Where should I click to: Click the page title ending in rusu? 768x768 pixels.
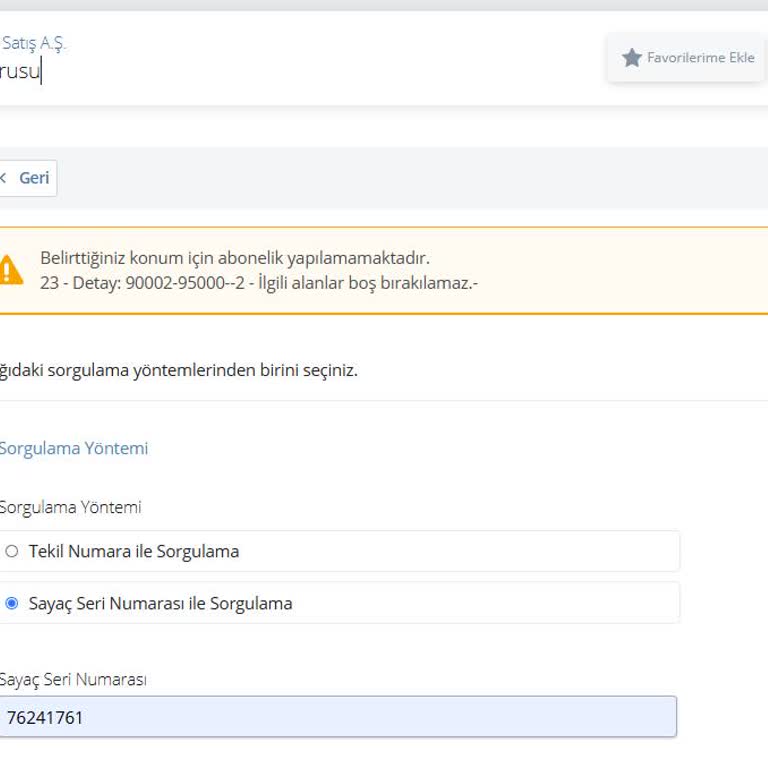pos(20,71)
